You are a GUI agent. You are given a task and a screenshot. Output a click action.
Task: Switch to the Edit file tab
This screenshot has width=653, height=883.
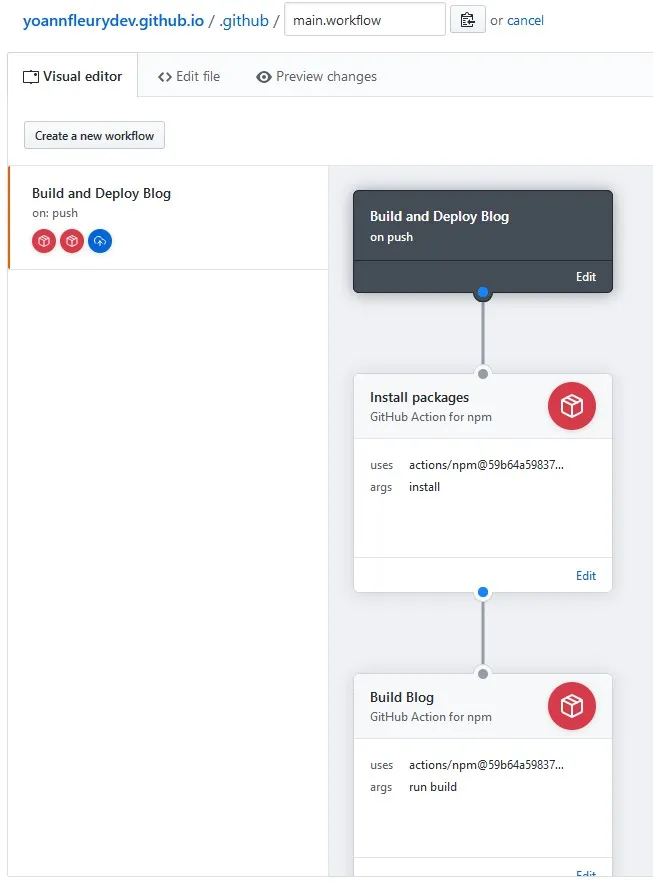pos(189,76)
